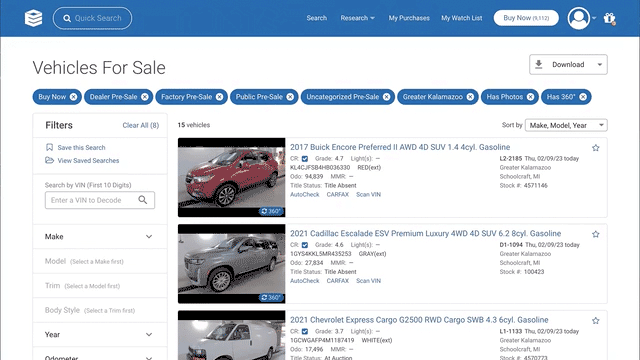Open CARFAX report for Cadillac Escalade
The height and width of the screenshot is (360, 640).
(x=338, y=281)
